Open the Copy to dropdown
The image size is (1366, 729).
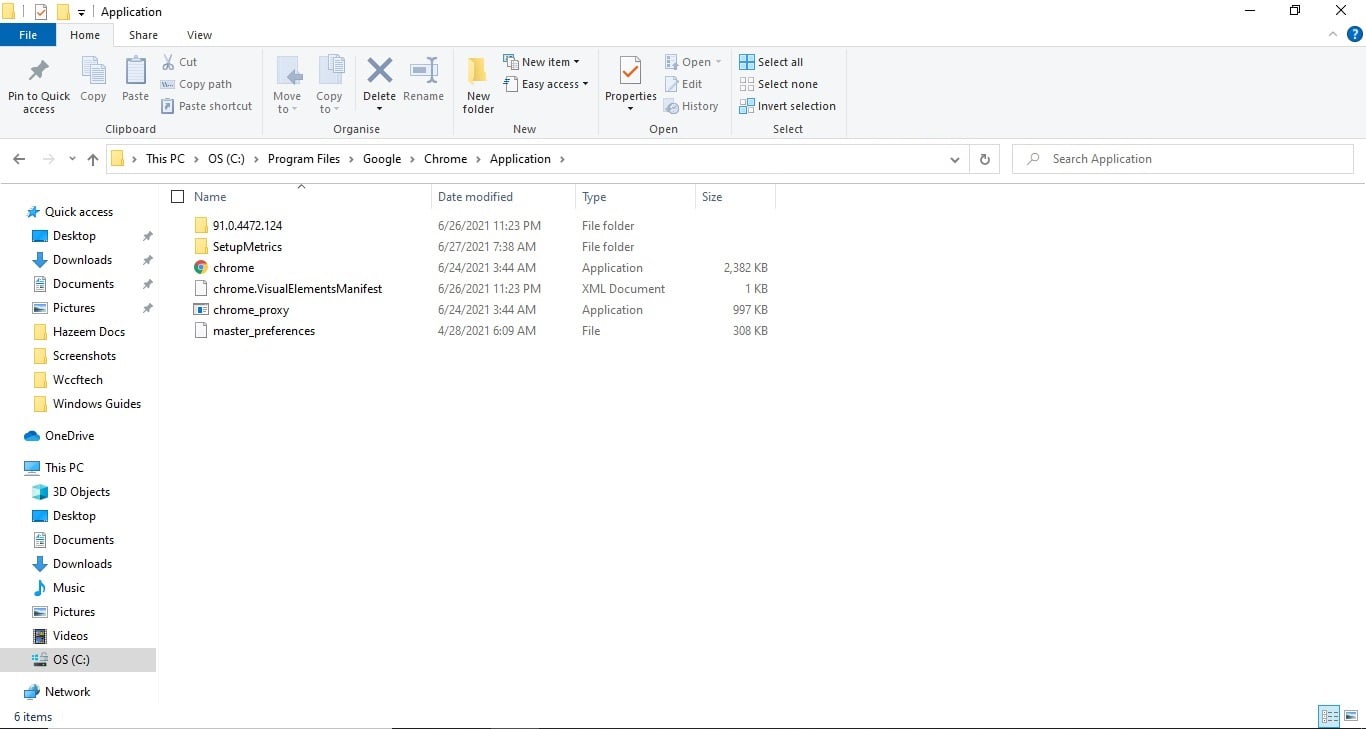[x=329, y=85]
